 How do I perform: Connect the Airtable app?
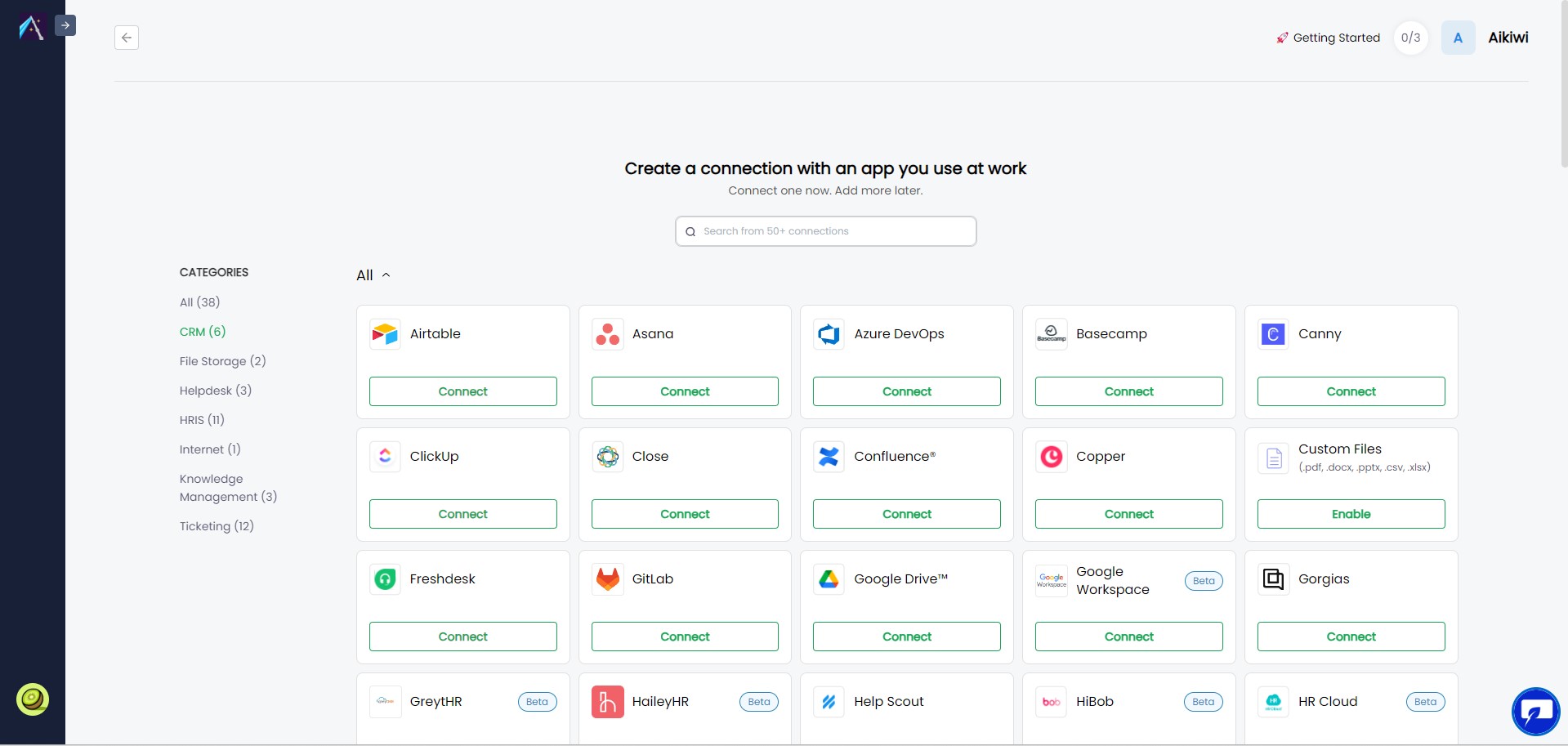pyautogui.click(x=463, y=391)
